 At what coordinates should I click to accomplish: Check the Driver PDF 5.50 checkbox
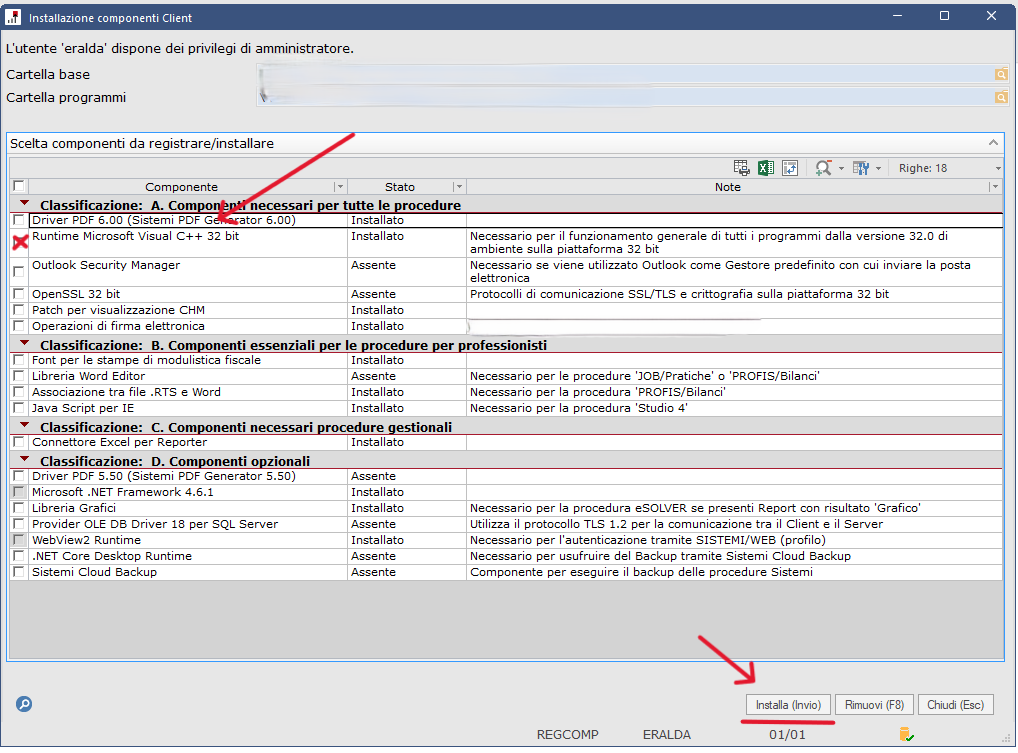click(x=19, y=476)
